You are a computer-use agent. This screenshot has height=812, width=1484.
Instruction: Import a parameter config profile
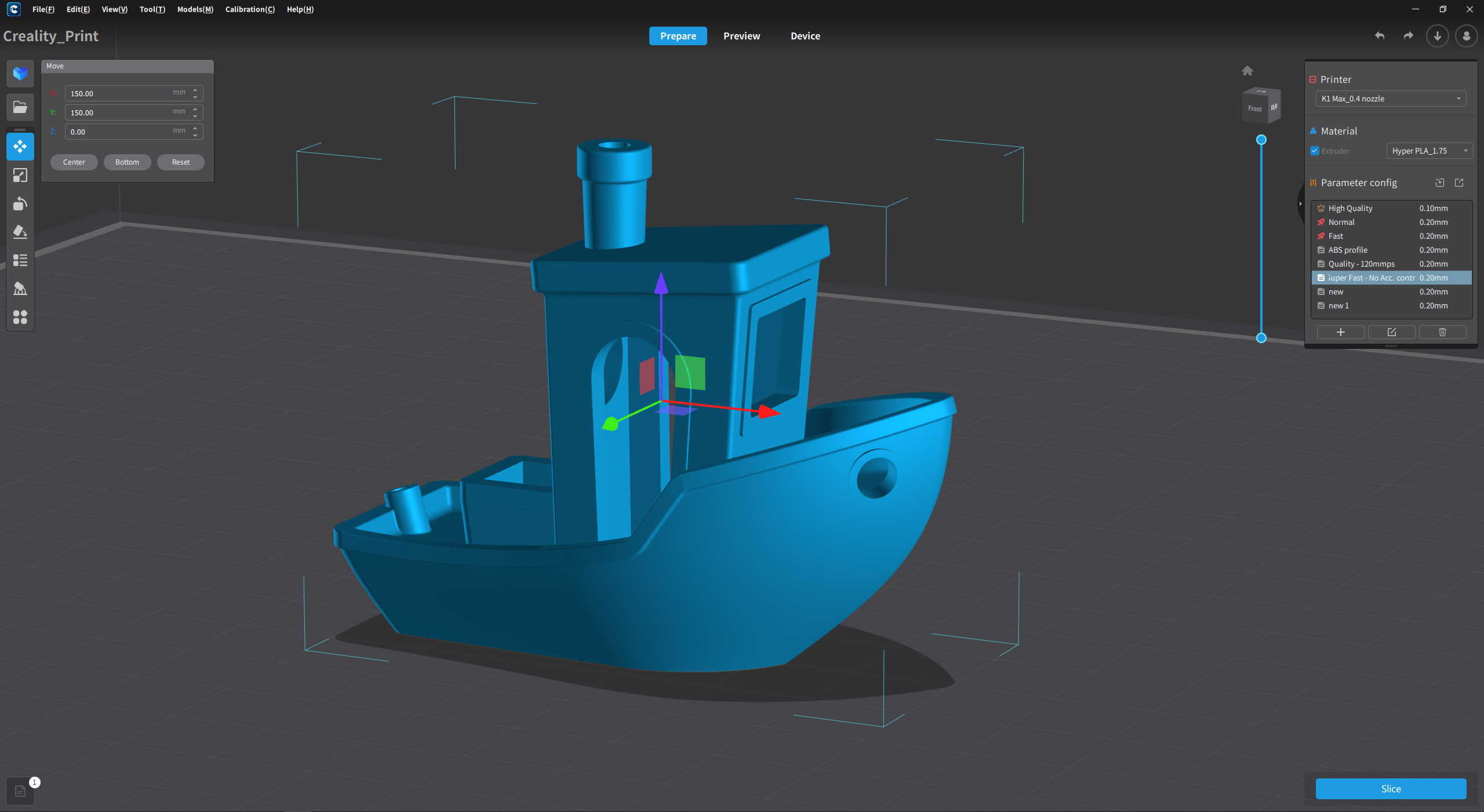[1440, 183]
